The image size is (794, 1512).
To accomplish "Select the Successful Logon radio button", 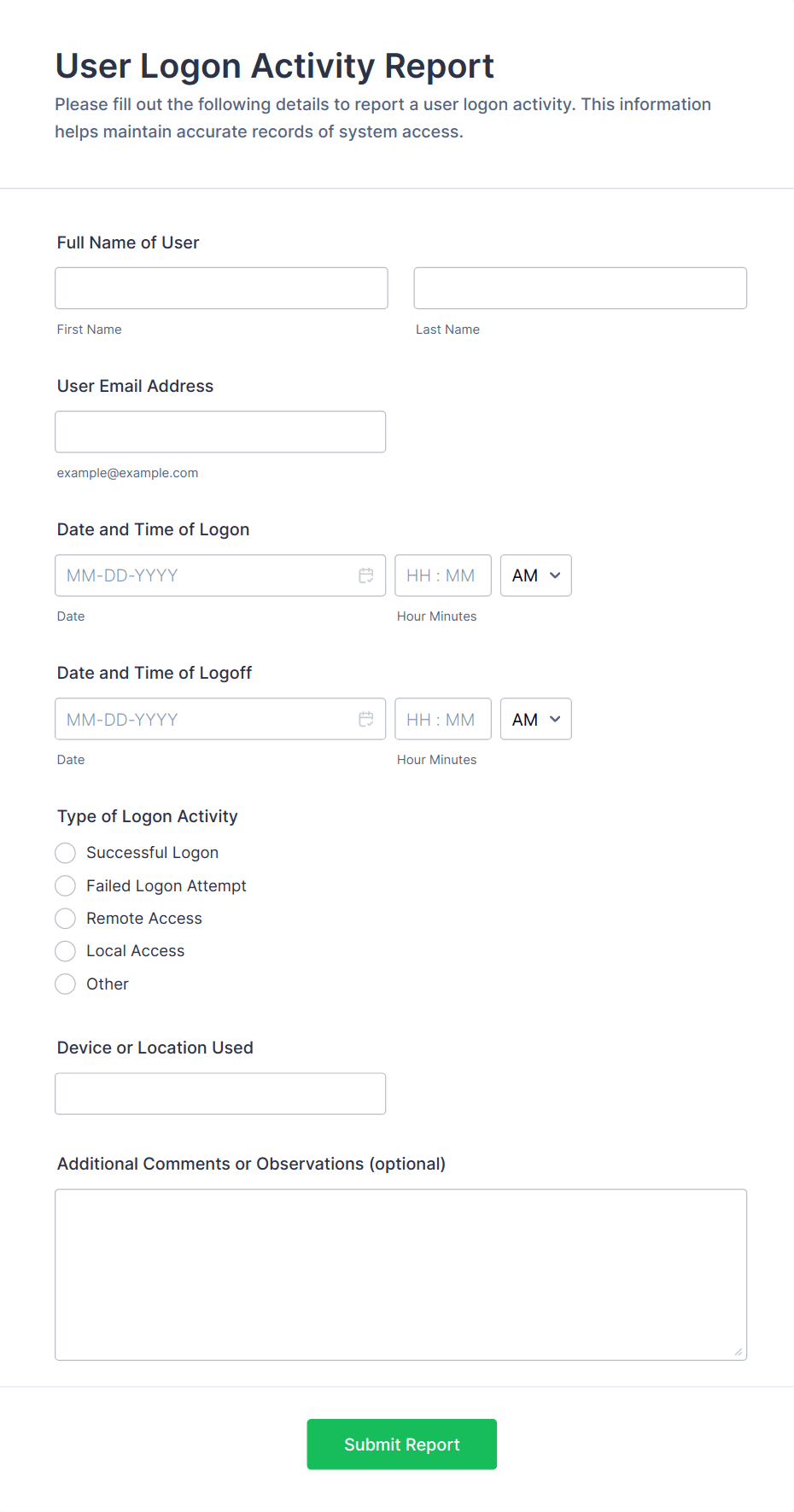I will tap(66, 853).
